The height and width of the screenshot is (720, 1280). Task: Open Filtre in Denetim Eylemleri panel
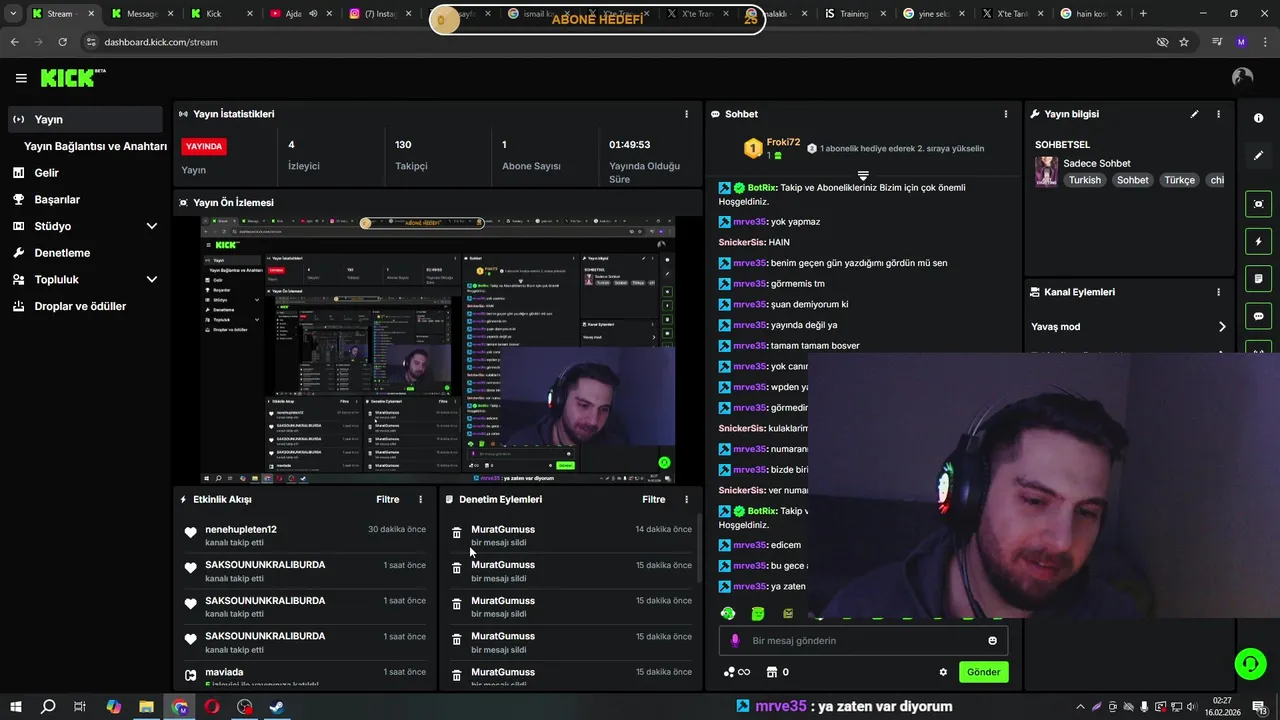click(x=654, y=499)
